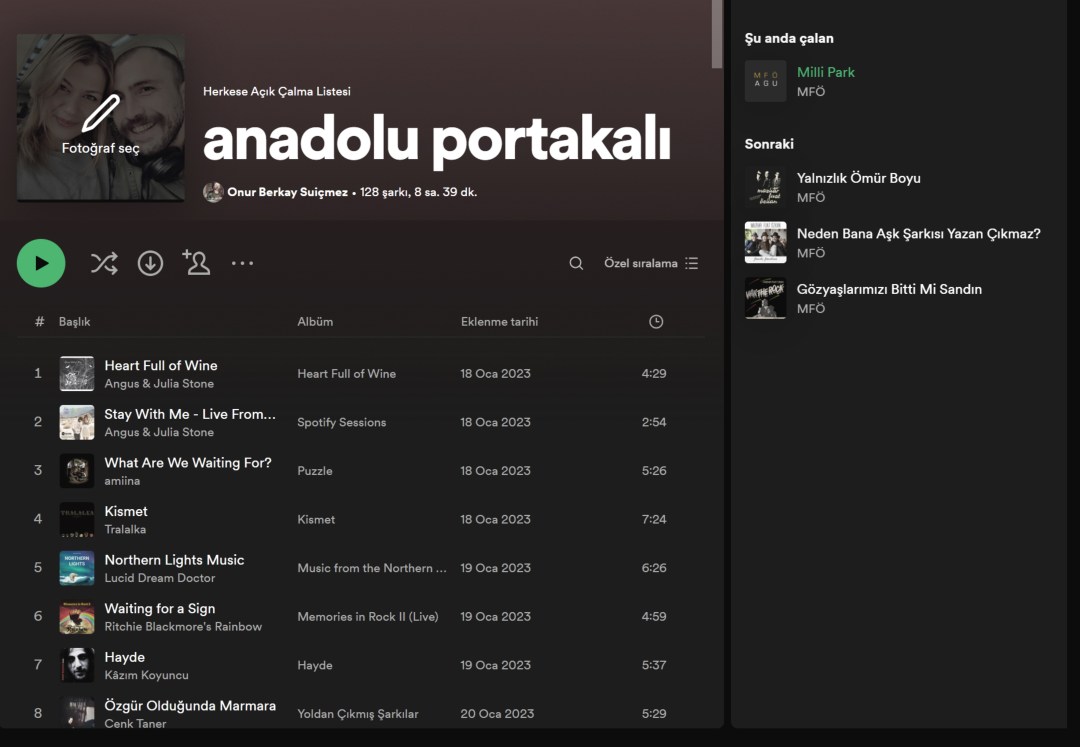The height and width of the screenshot is (747, 1080).
Task: Sort by the duration clock icon
Action: pos(656,321)
